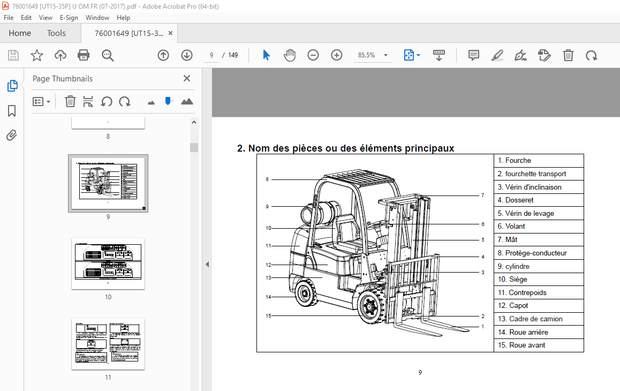Switch to the Tools tab
Screen dimensions: 620x391
pos(56,33)
